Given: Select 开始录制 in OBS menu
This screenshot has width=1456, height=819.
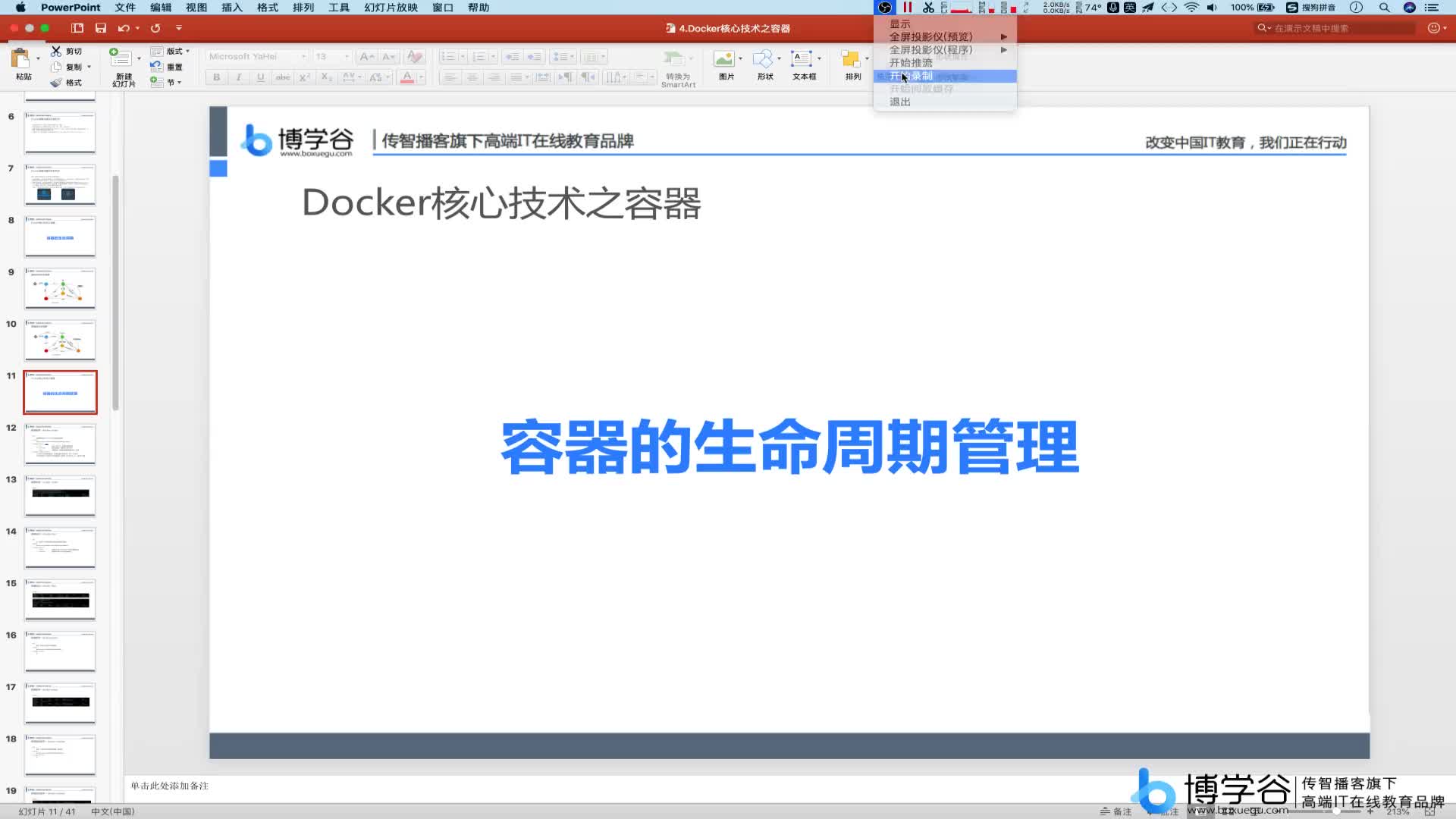Looking at the screenshot, I should (x=945, y=76).
